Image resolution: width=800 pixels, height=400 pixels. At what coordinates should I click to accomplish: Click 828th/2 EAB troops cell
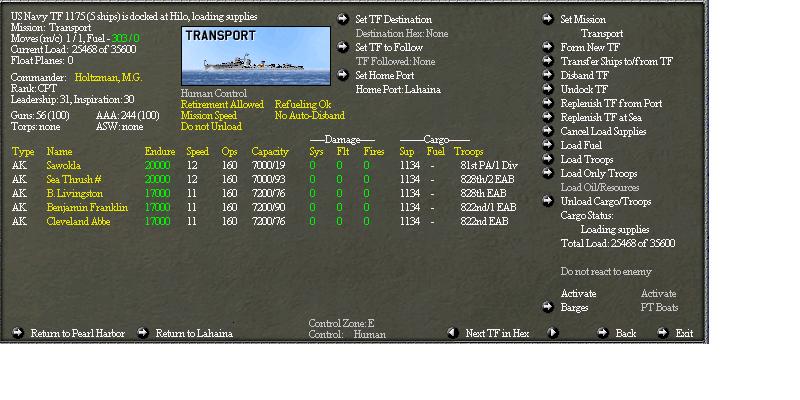487,180
